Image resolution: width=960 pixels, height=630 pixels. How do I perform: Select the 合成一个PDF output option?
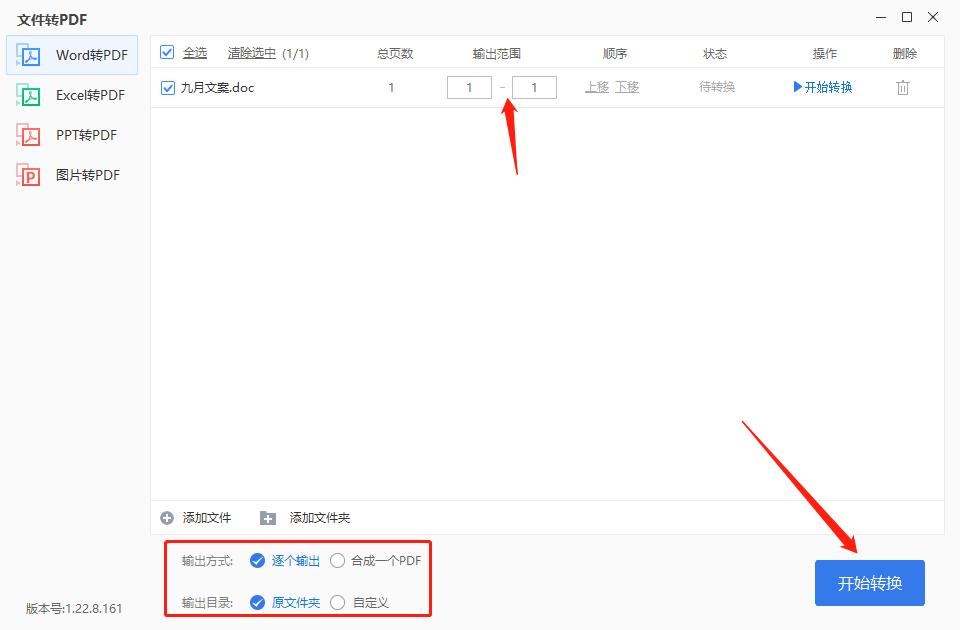pyautogui.click(x=337, y=561)
